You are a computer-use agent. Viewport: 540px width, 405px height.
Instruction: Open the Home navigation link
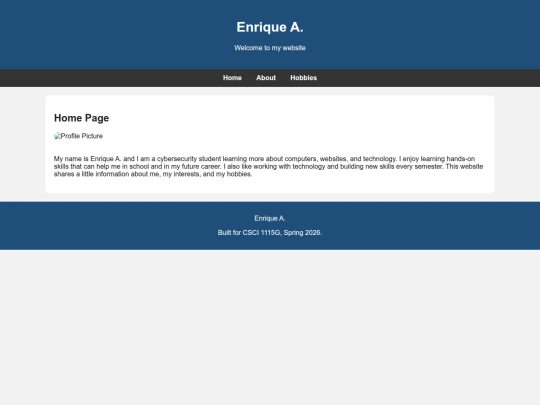(x=232, y=78)
